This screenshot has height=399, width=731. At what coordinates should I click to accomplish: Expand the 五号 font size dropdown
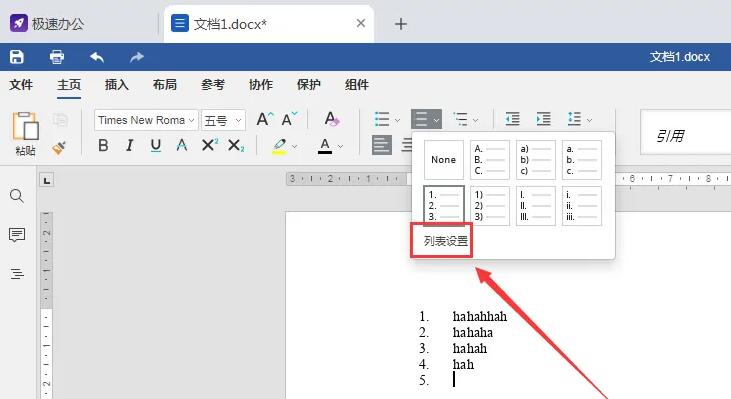point(223,120)
